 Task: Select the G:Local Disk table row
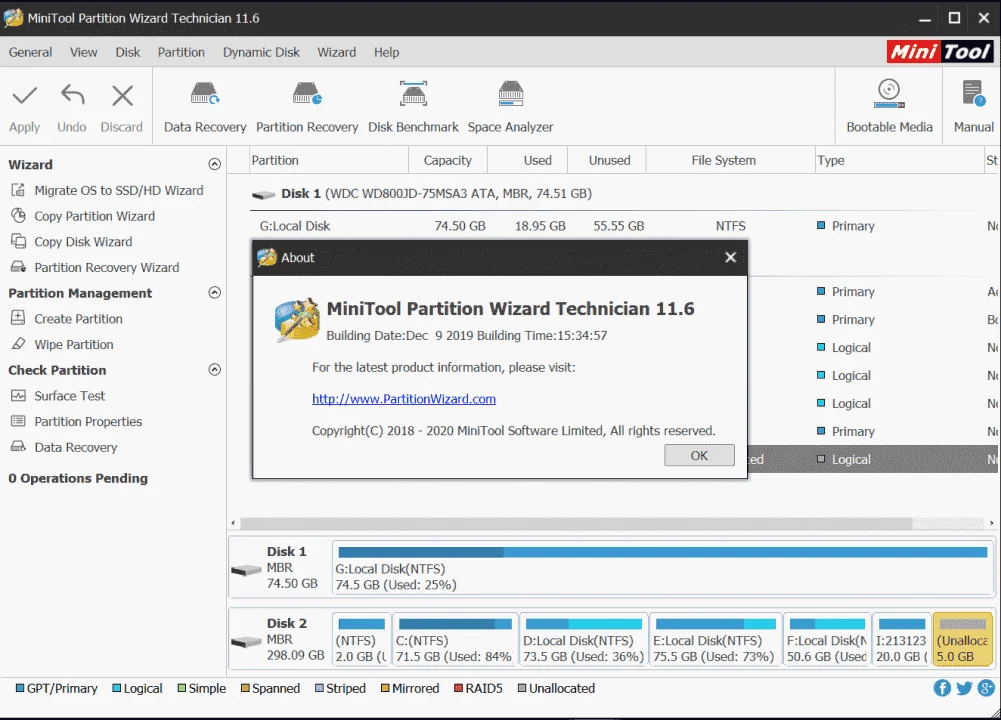click(622, 225)
